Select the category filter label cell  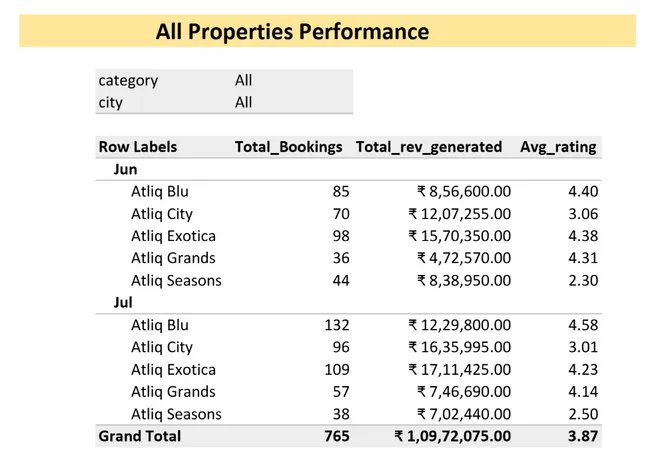[128, 80]
